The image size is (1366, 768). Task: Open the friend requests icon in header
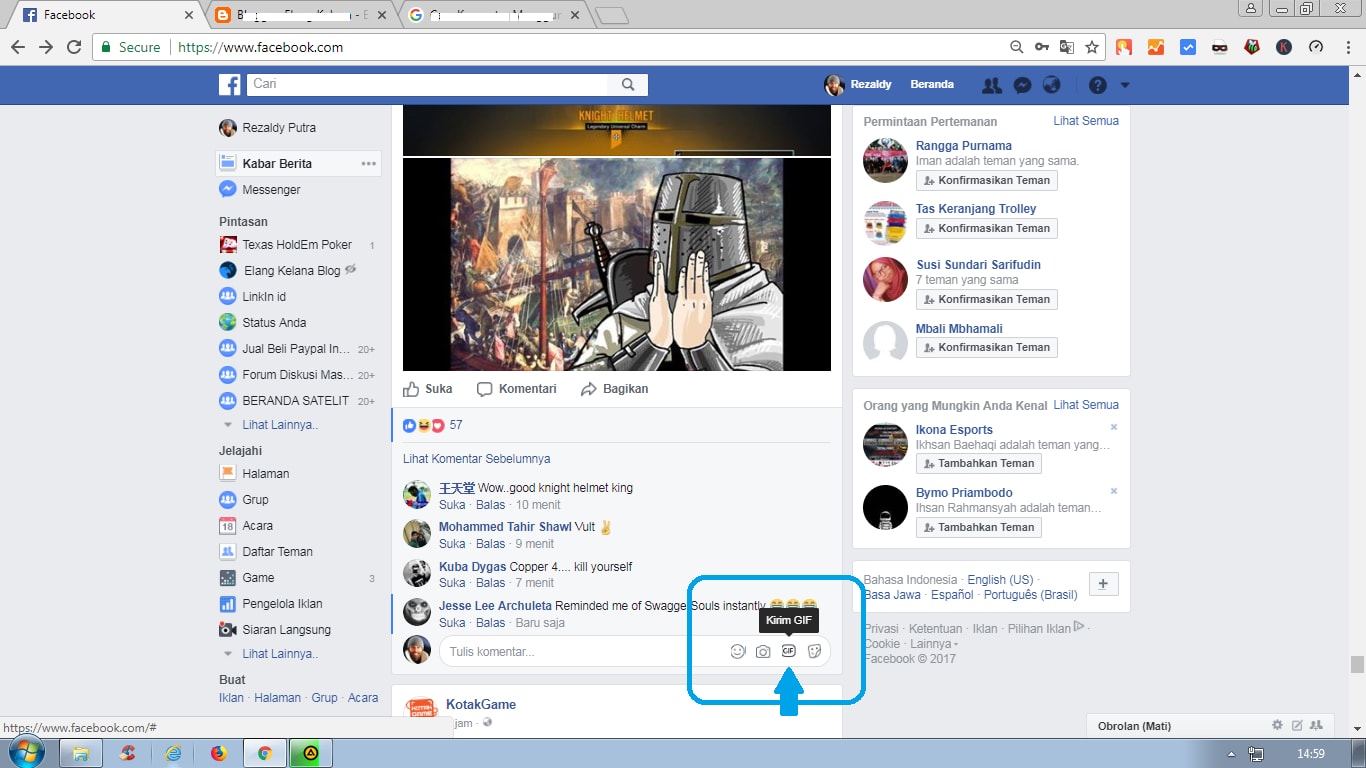992,85
